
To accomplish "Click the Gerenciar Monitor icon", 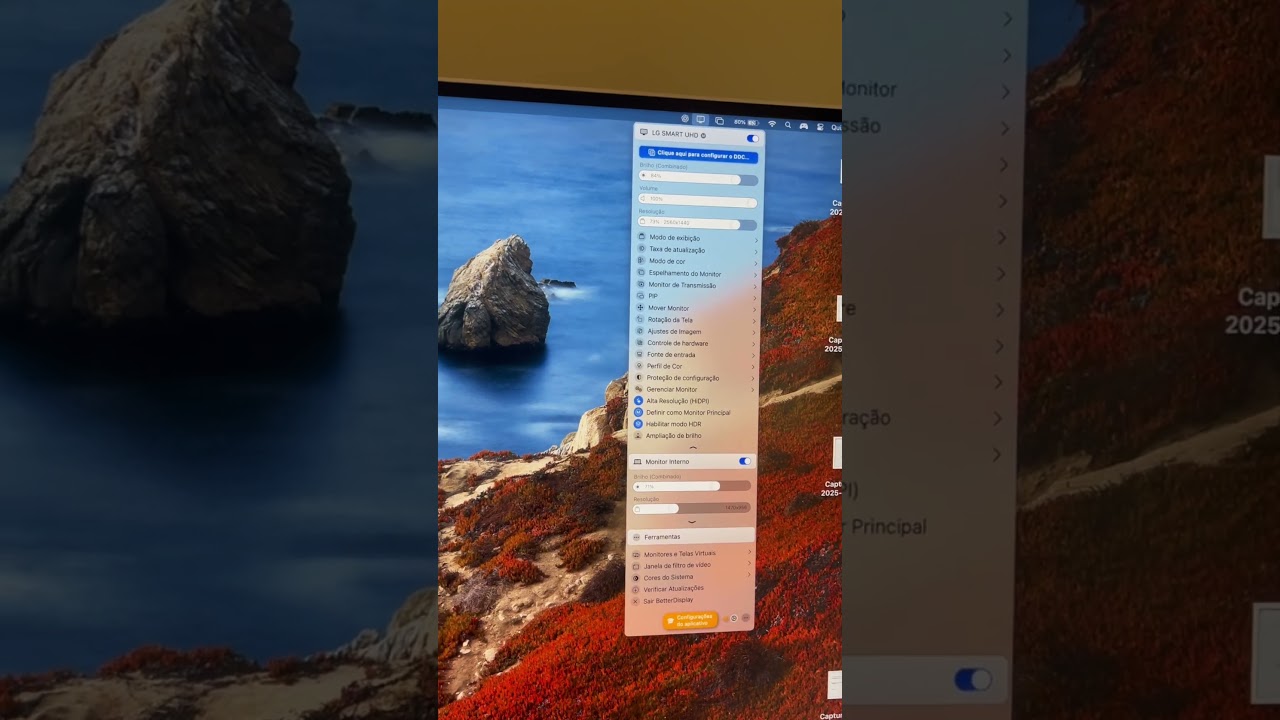I will [639, 389].
